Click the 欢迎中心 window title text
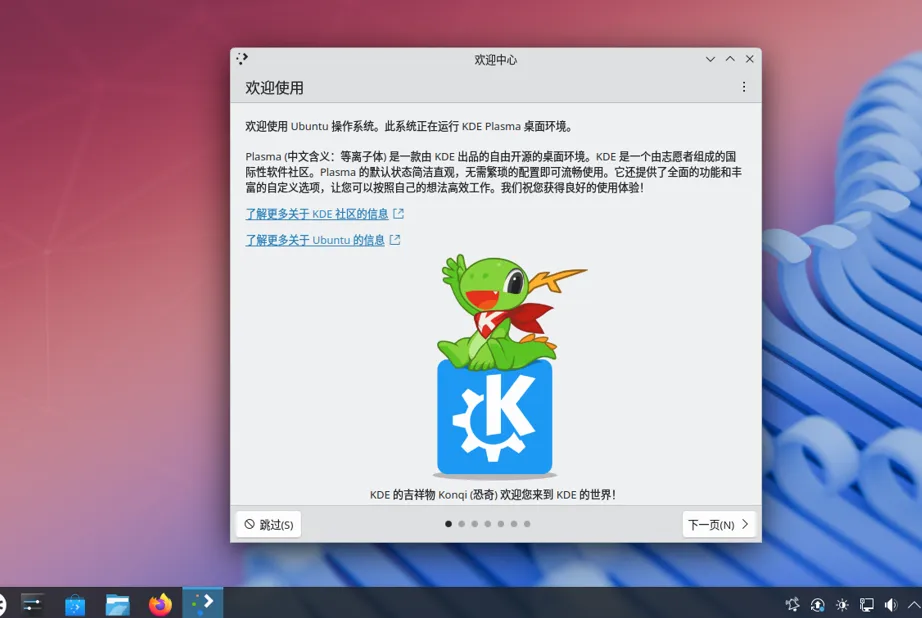 496,59
